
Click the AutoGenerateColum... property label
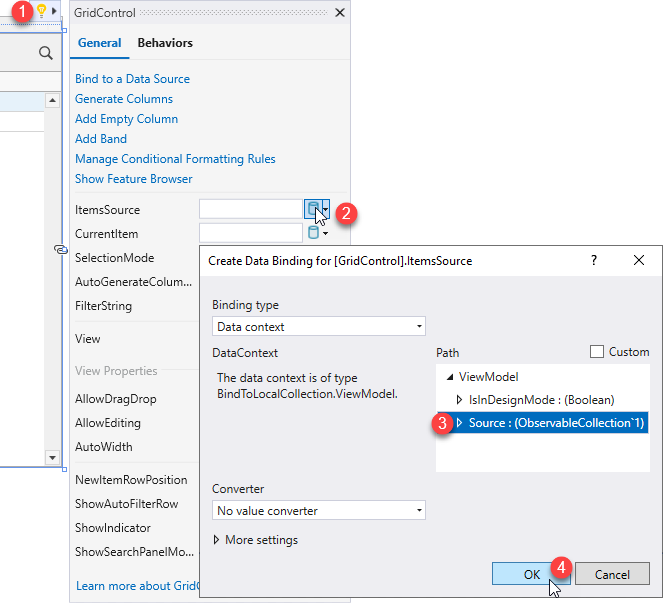[x=133, y=282]
